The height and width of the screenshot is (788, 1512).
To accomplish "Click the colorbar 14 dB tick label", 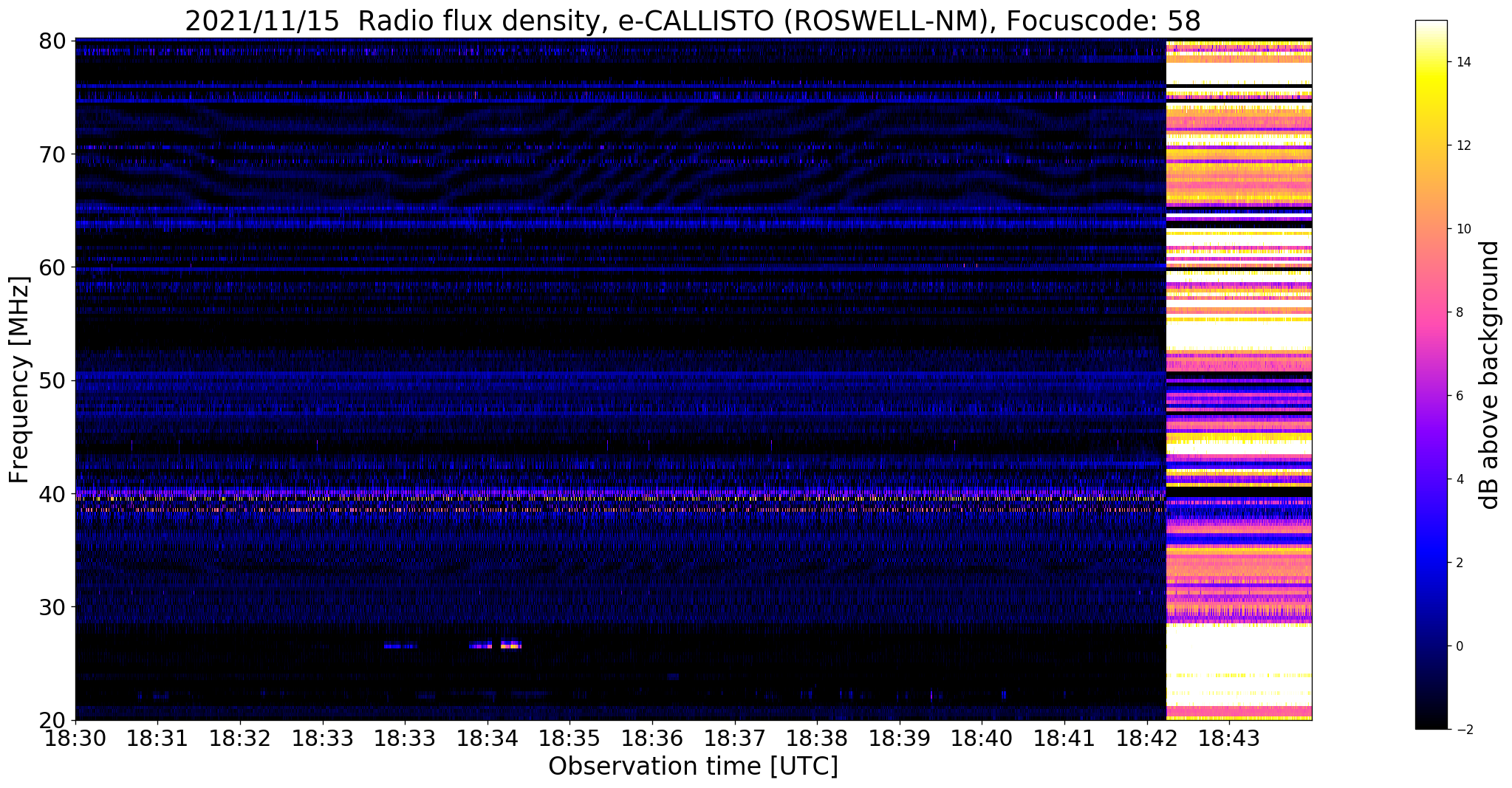I will click(1463, 62).
